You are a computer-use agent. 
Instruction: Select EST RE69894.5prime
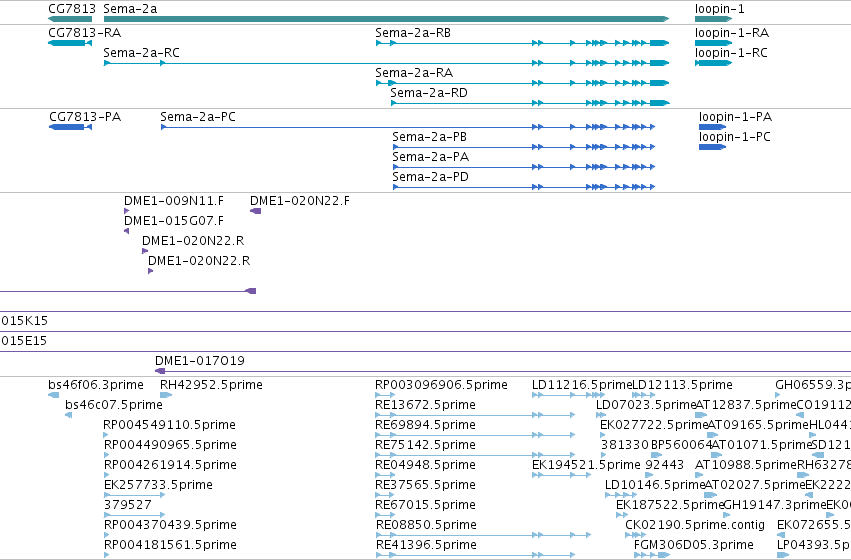click(x=425, y=425)
